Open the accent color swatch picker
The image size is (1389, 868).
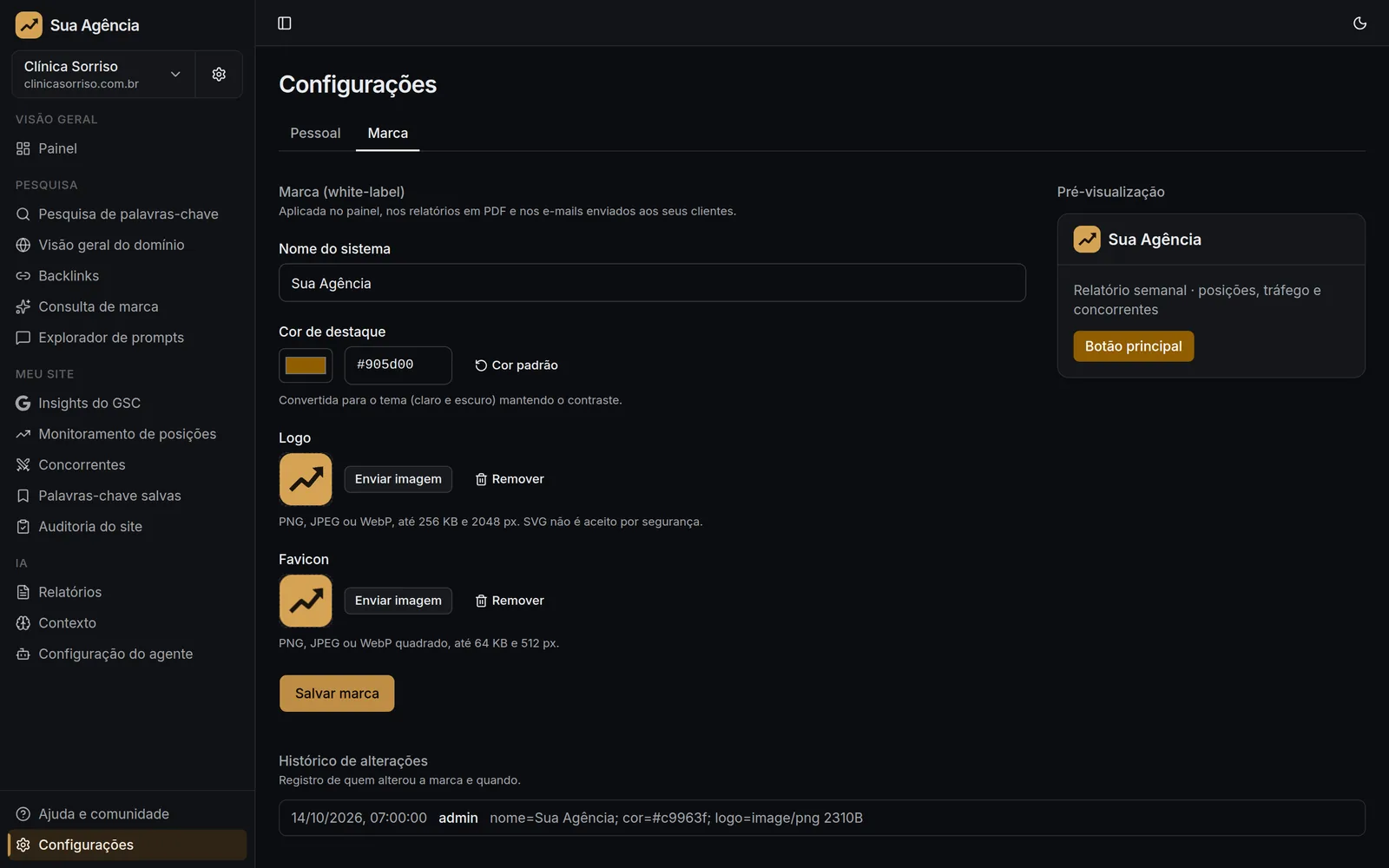(x=306, y=365)
